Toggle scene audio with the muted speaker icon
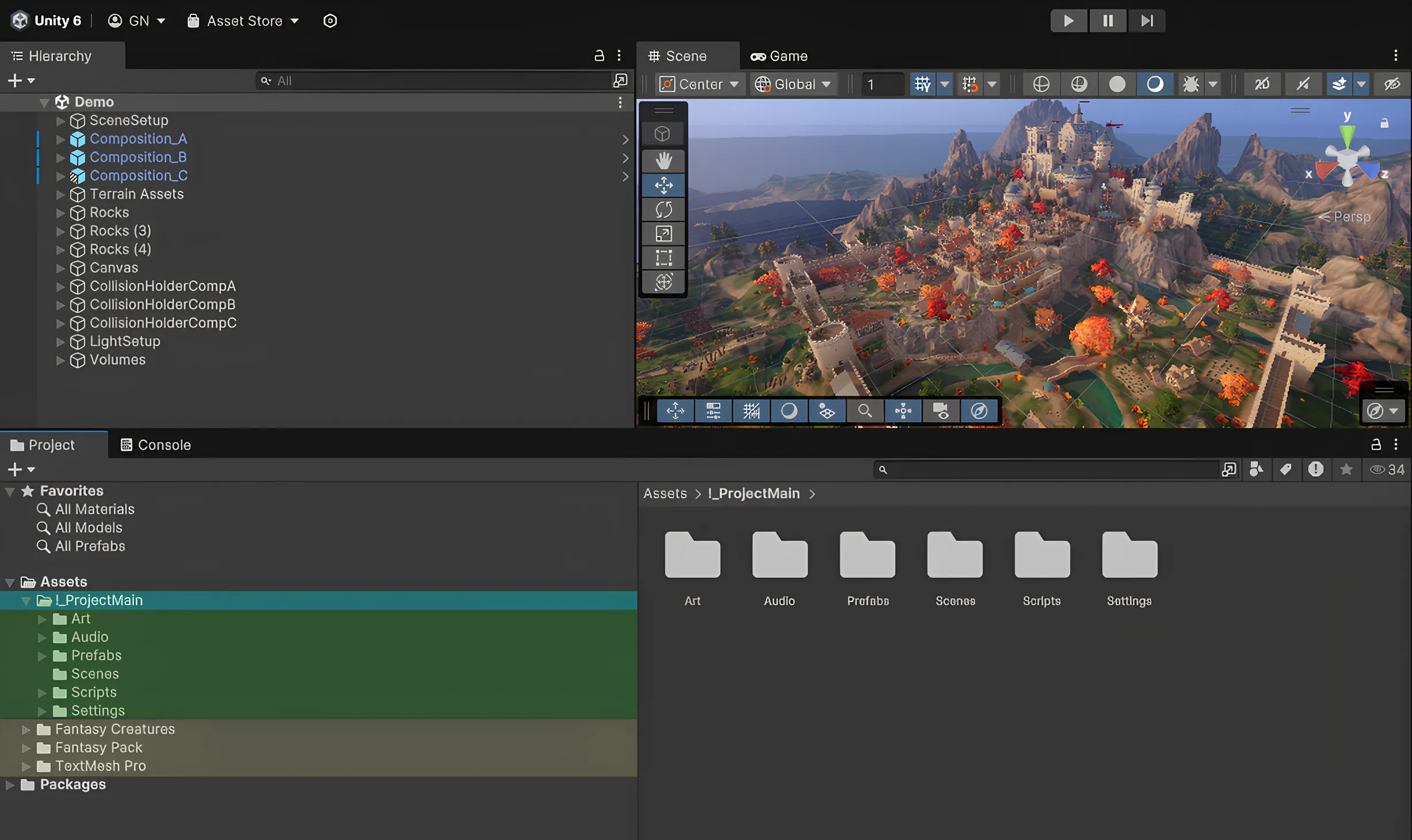 pyautogui.click(x=1303, y=83)
